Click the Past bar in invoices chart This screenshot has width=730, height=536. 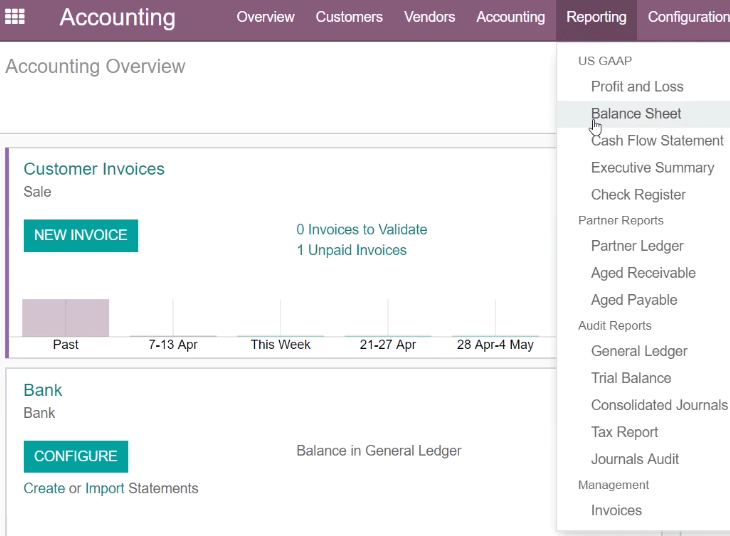[66, 318]
